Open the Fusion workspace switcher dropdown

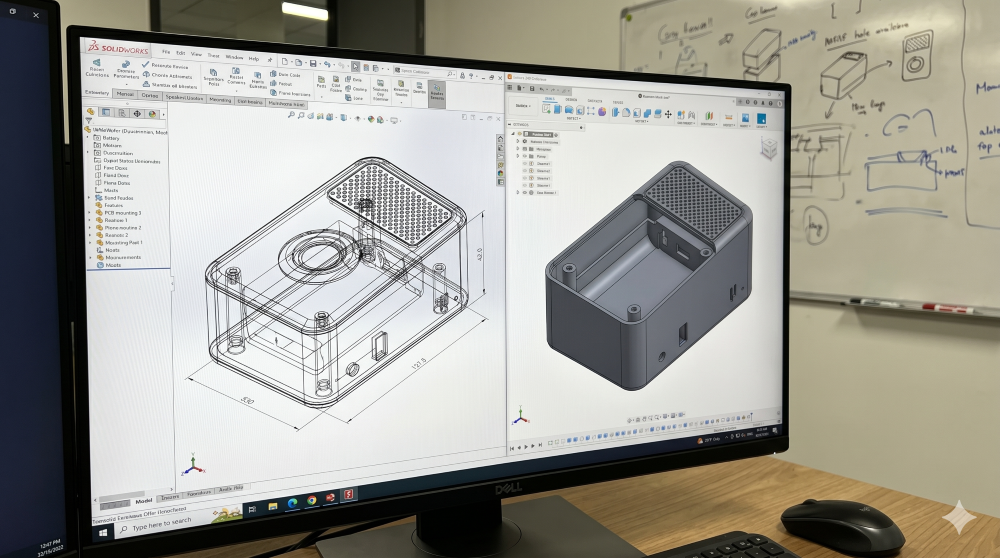pyautogui.click(x=523, y=106)
